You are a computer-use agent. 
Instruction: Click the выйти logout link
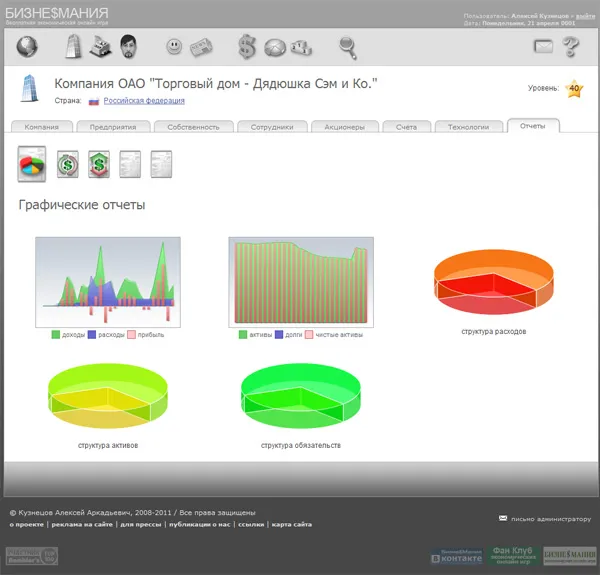(588, 17)
